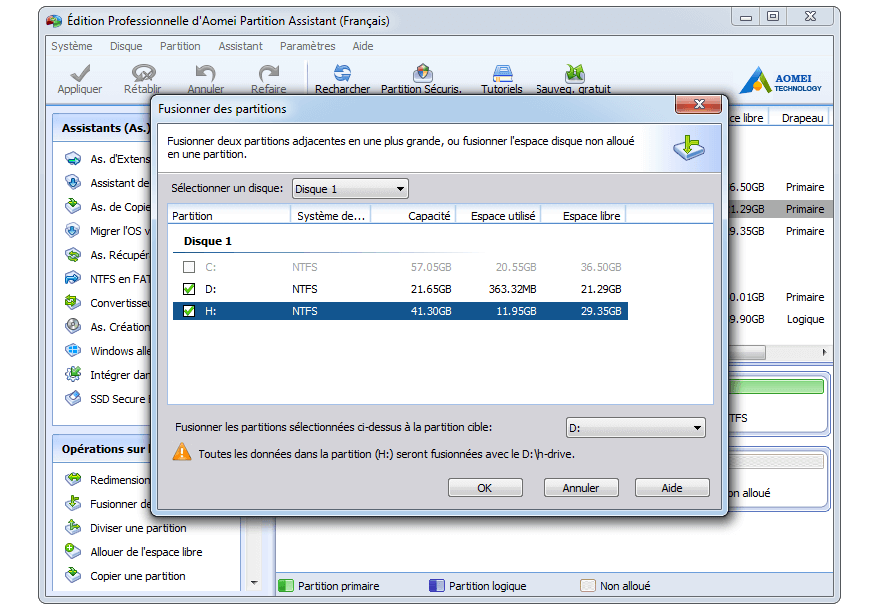Choose Allouer de l'espace libre icon
Image resolution: width=878 pixels, height=609 pixels.
coord(73,552)
